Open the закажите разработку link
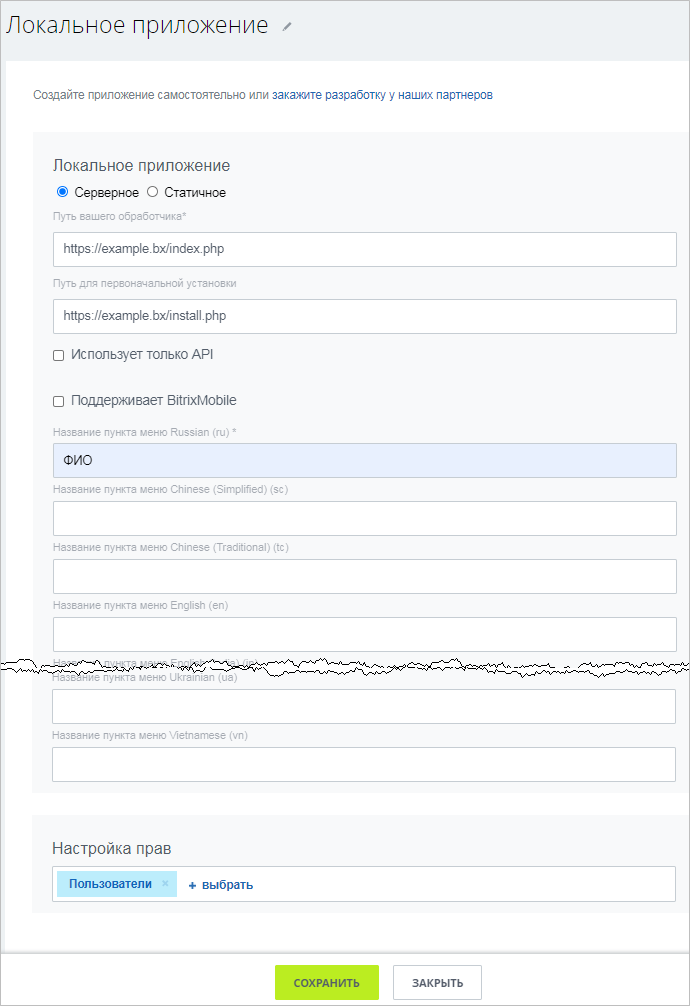Screen dimensions: 690x1006 tap(329, 95)
